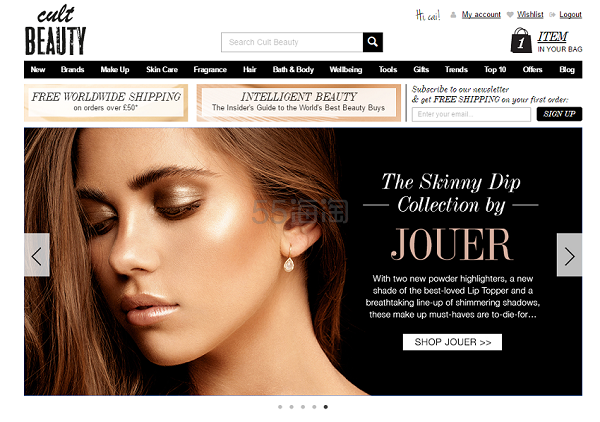Click the Free Worldwide Shipping banner
This screenshot has height=422, width=600.
click(x=106, y=103)
